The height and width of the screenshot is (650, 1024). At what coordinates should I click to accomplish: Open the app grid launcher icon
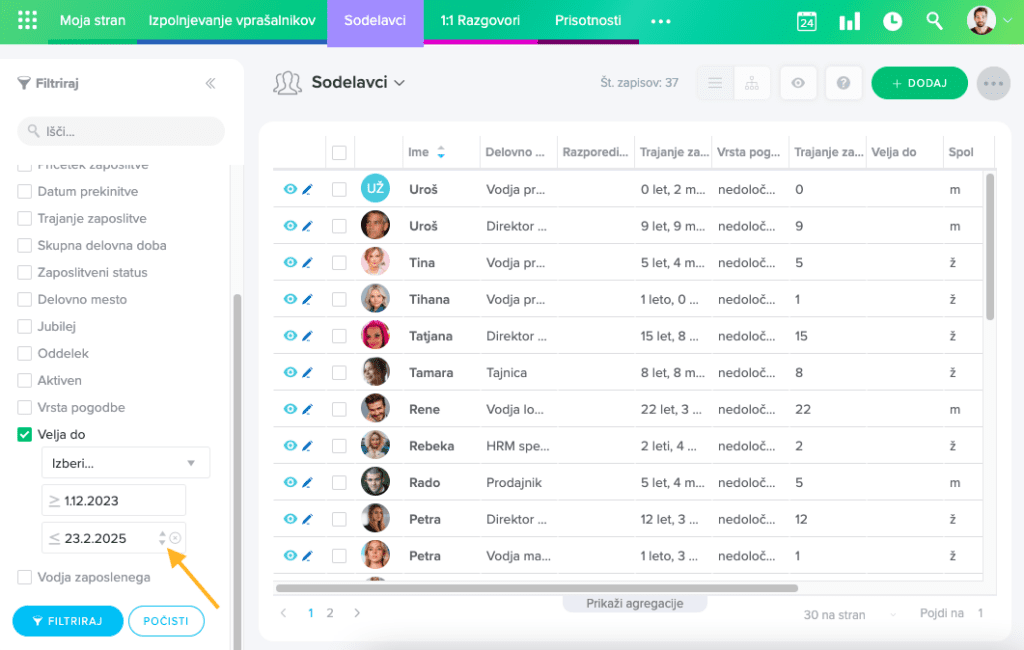27,21
